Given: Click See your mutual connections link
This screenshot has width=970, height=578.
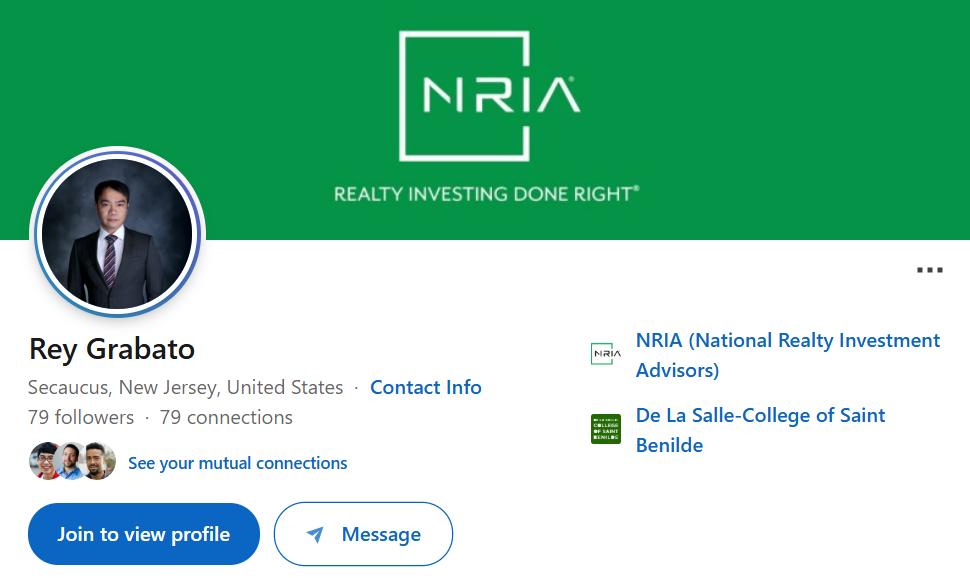Looking at the screenshot, I should pos(238,463).
